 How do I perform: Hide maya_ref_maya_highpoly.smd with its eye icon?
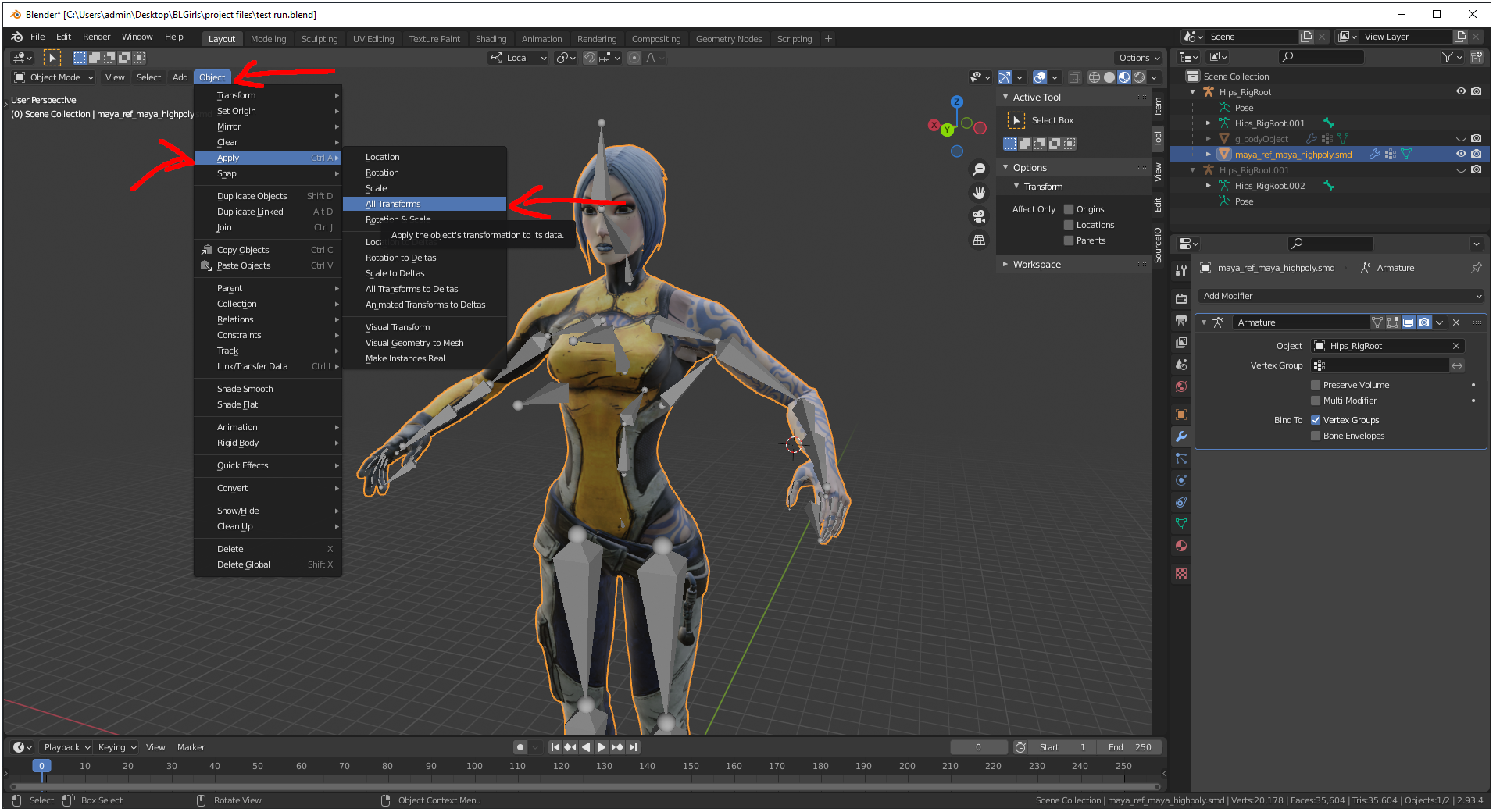[x=1461, y=154]
